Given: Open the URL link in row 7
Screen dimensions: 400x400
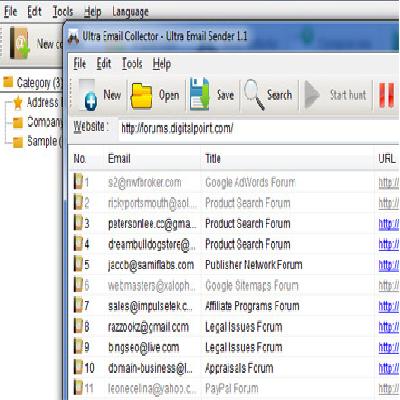Looking at the screenshot, I should tap(389, 307).
